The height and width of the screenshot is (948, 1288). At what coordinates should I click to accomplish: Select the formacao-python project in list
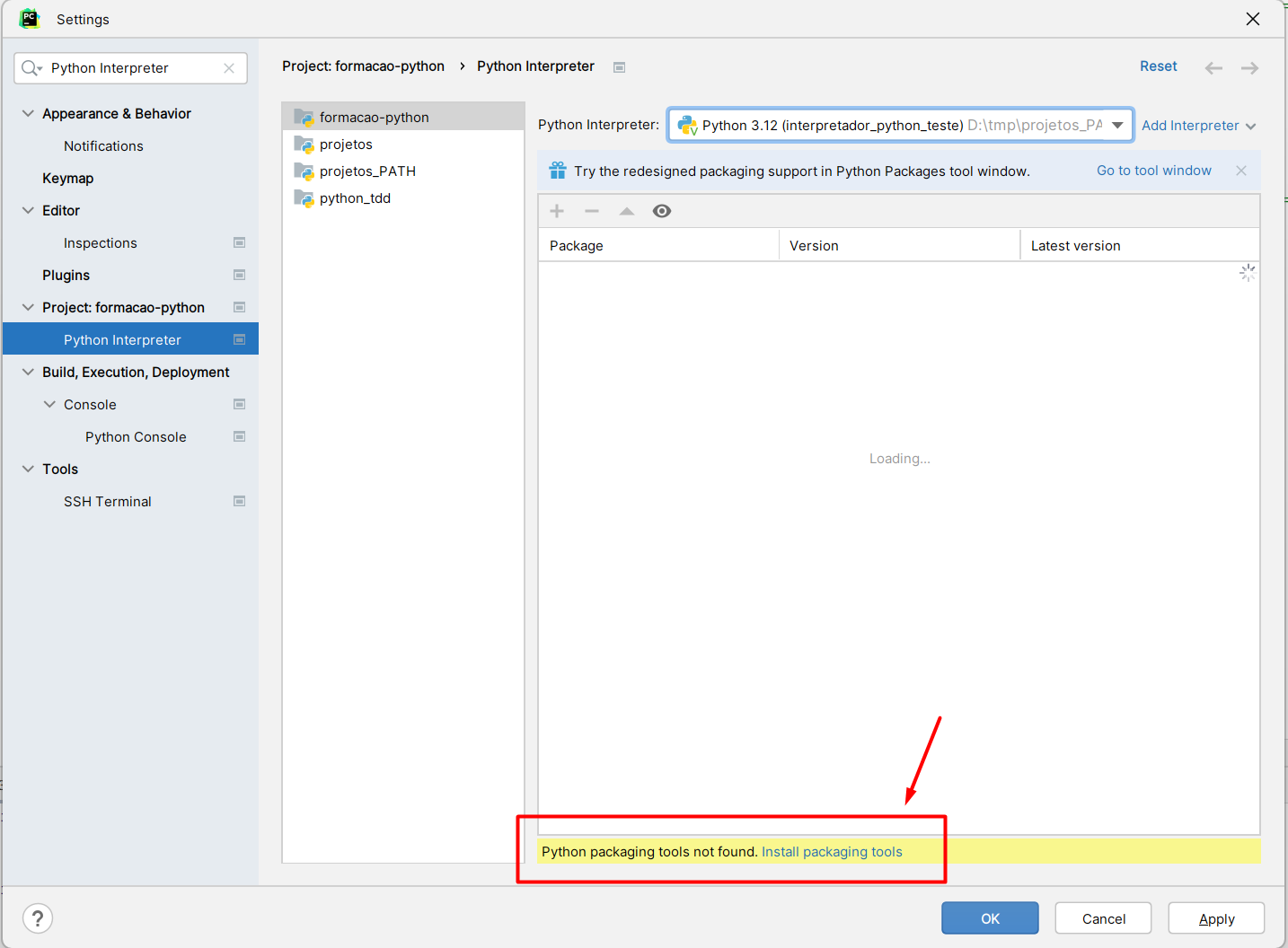pos(403,117)
